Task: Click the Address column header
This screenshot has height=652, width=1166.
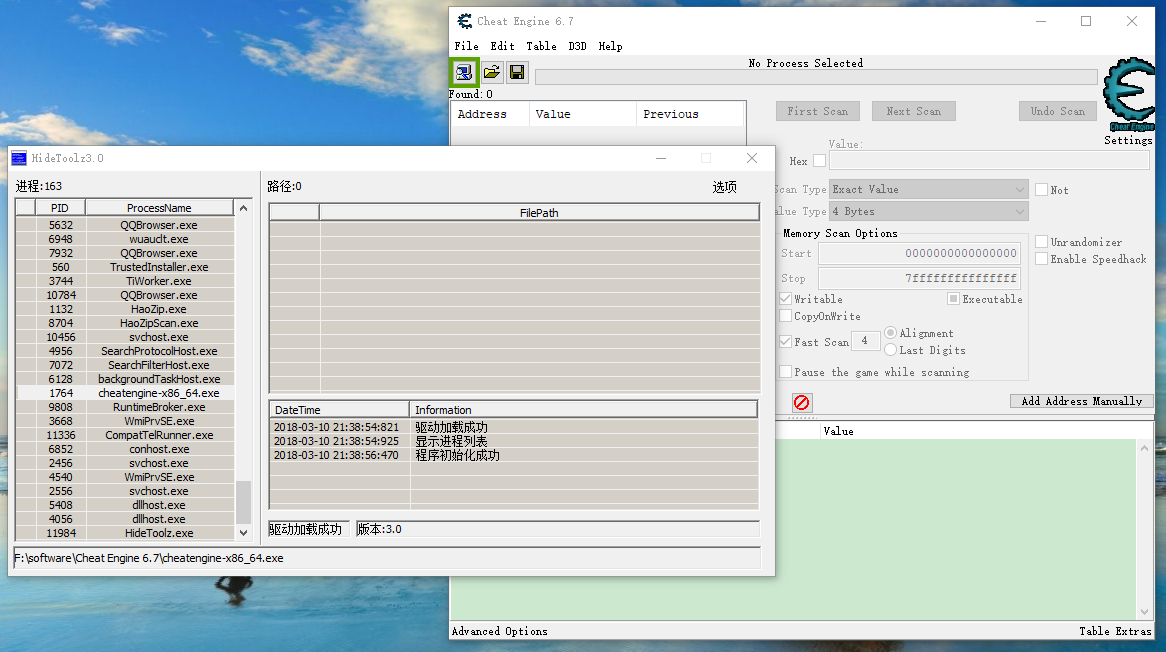Action: pyautogui.click(x=490, y=114)
